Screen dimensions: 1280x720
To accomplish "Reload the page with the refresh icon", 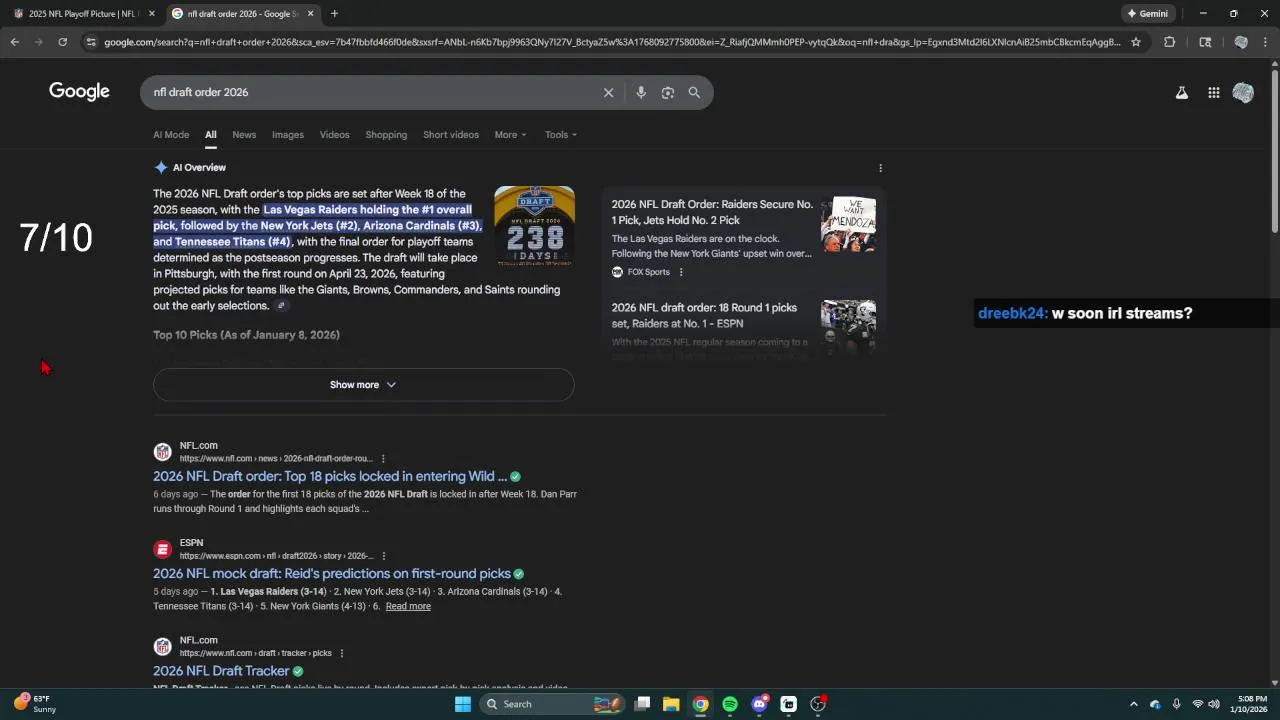I will (x=62, y=42).
